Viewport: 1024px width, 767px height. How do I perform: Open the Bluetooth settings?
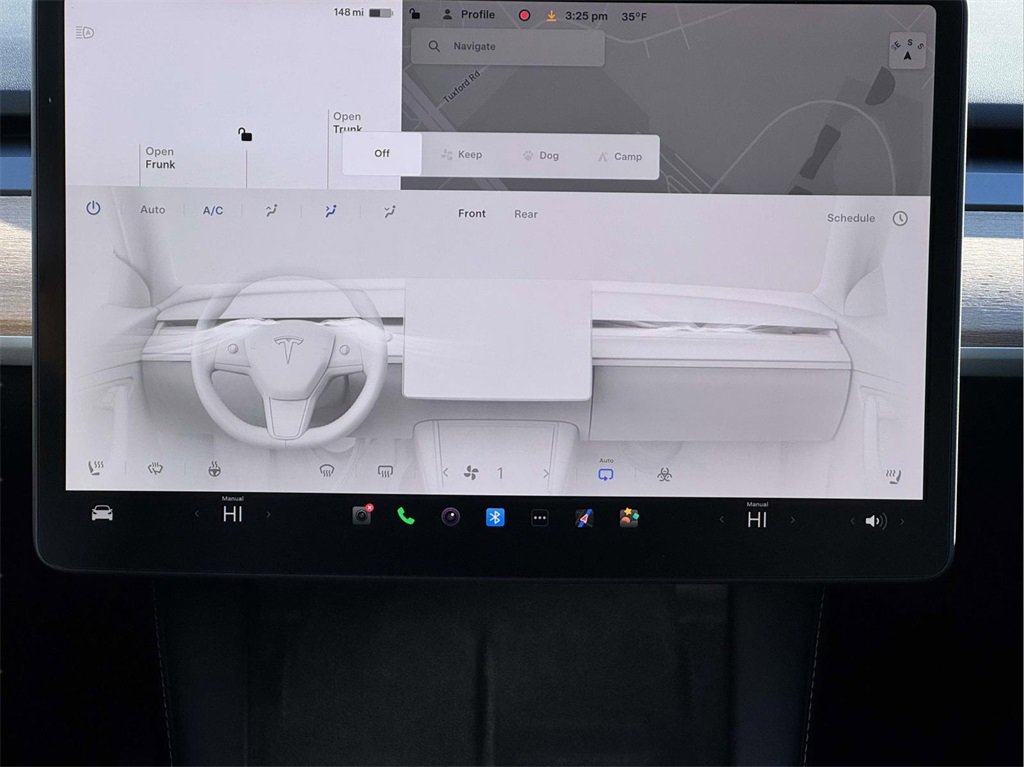495,517
